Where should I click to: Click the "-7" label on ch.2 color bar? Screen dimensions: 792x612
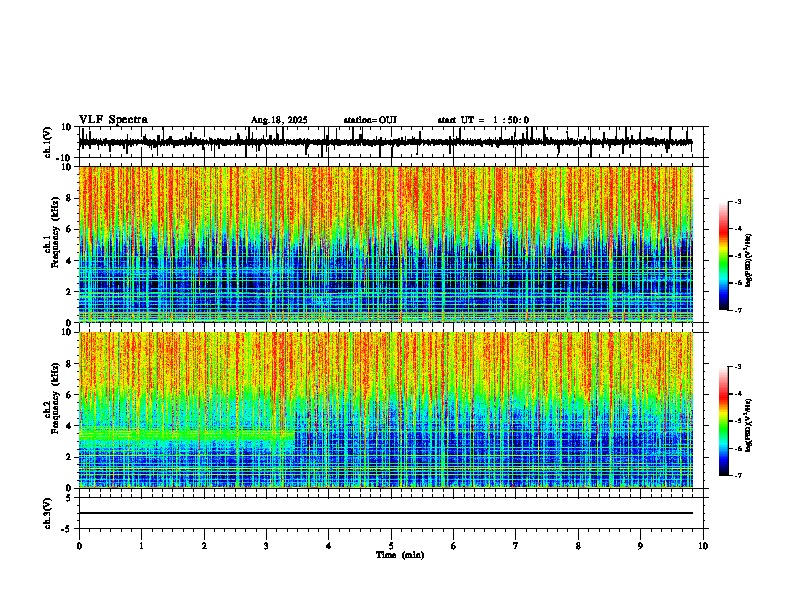pyautogui.click(x=738, y=475)
